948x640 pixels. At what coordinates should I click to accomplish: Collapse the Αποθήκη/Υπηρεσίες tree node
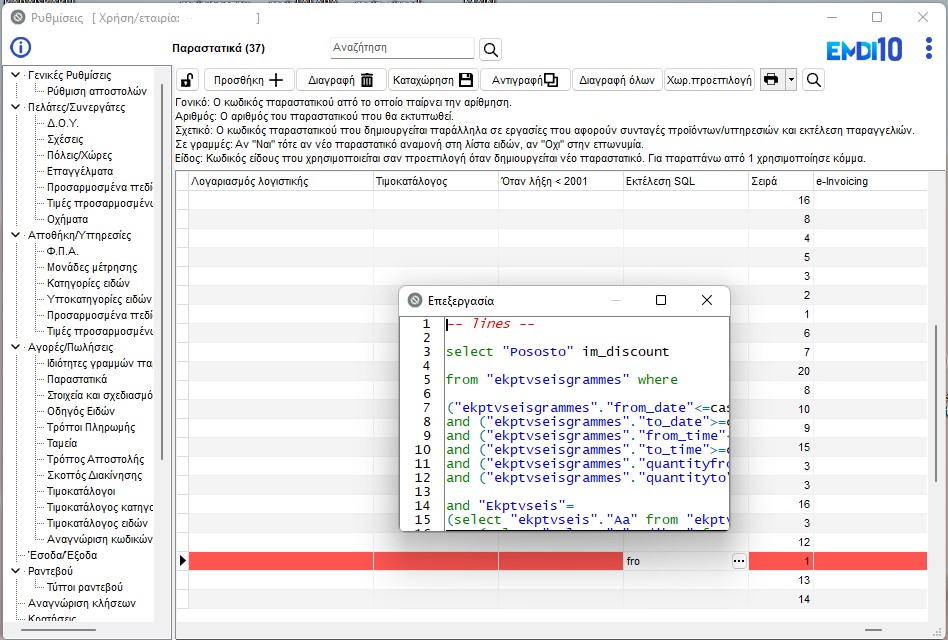point(16,235)
